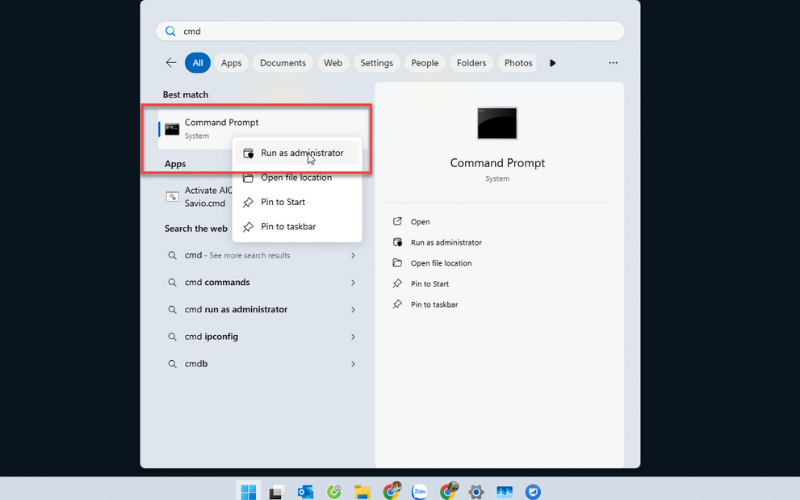Open the three-dots options menu
Viewport: 800px width, 500px height.
coord(613,63)
